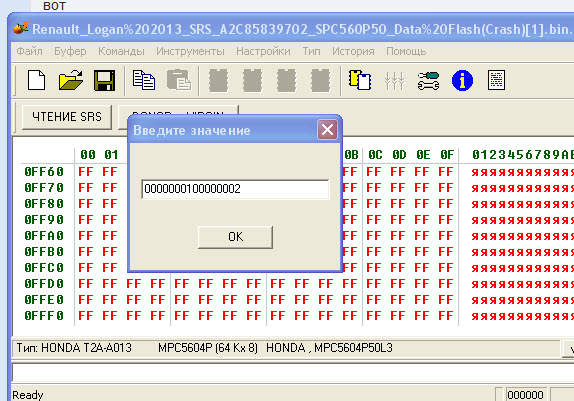Select address row 0FFC0
The height and width of the screenshot is (401, 574).
(x=44, y=268)
